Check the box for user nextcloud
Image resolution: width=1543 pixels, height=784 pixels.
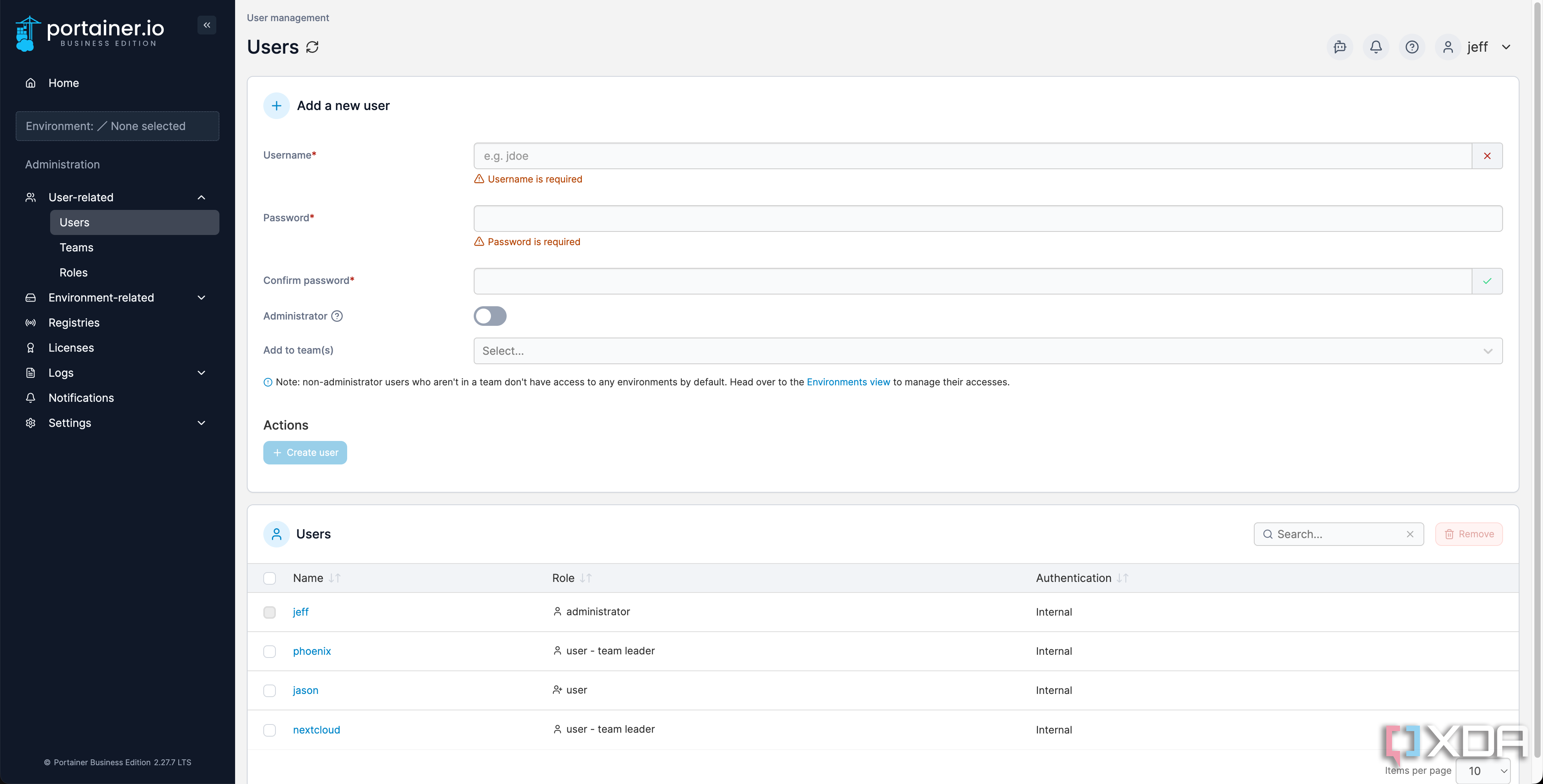click(x=270, y=730)
